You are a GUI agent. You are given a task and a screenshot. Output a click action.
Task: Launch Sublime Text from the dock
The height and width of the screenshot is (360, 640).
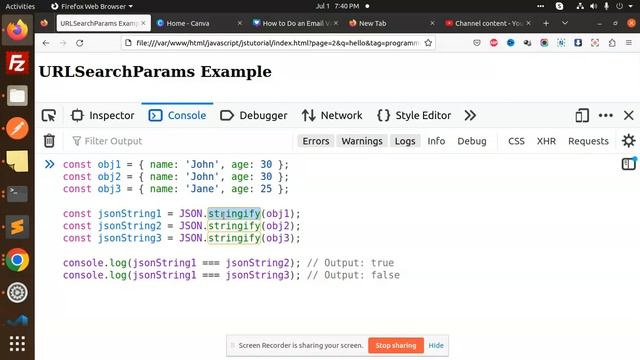coord(17,227)
